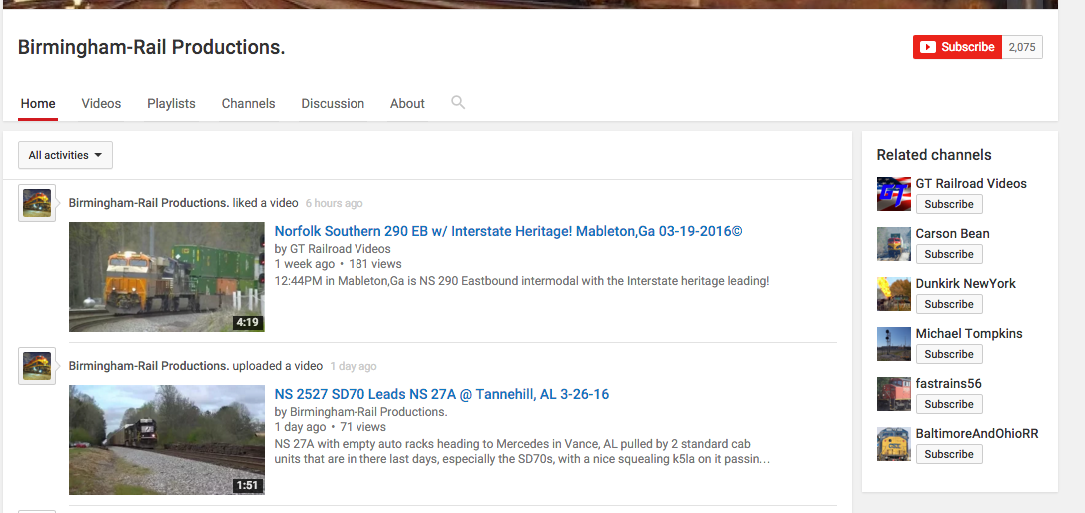Click the Related channels heading
Image resolution: width=1085 pixels, height=513 pixels.
tap(934, 155)
